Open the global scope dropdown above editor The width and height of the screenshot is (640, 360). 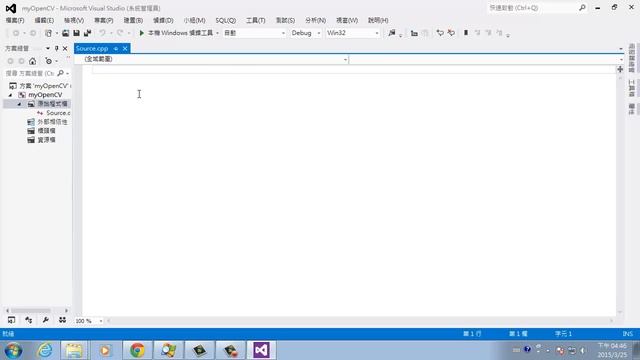[345, 60]
